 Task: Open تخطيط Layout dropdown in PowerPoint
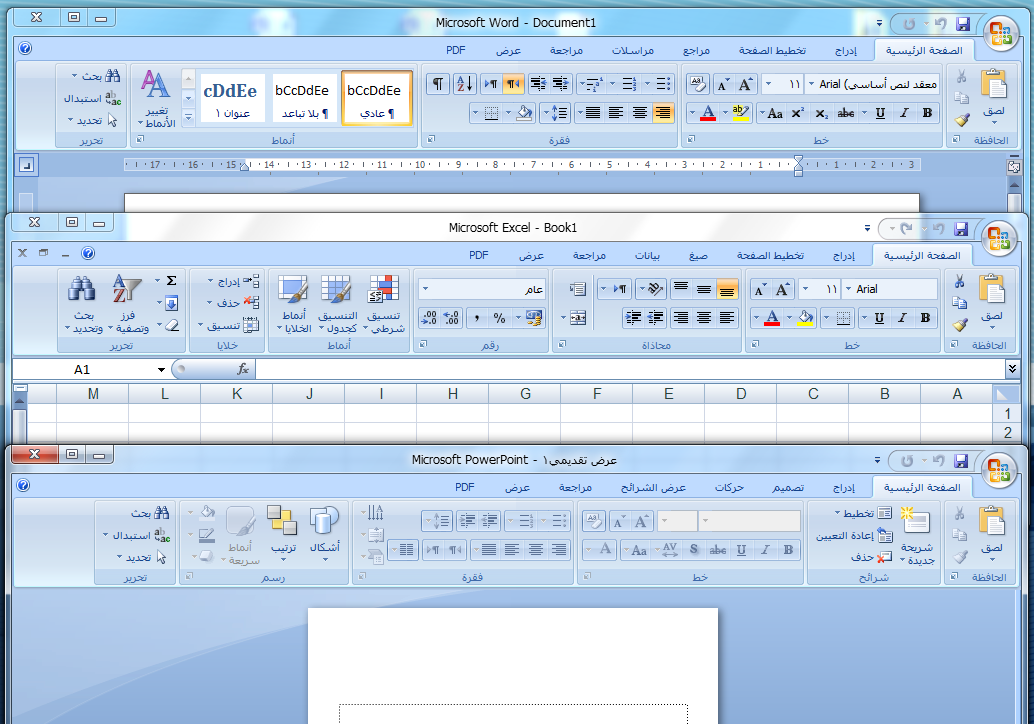(x=863, y=513)
